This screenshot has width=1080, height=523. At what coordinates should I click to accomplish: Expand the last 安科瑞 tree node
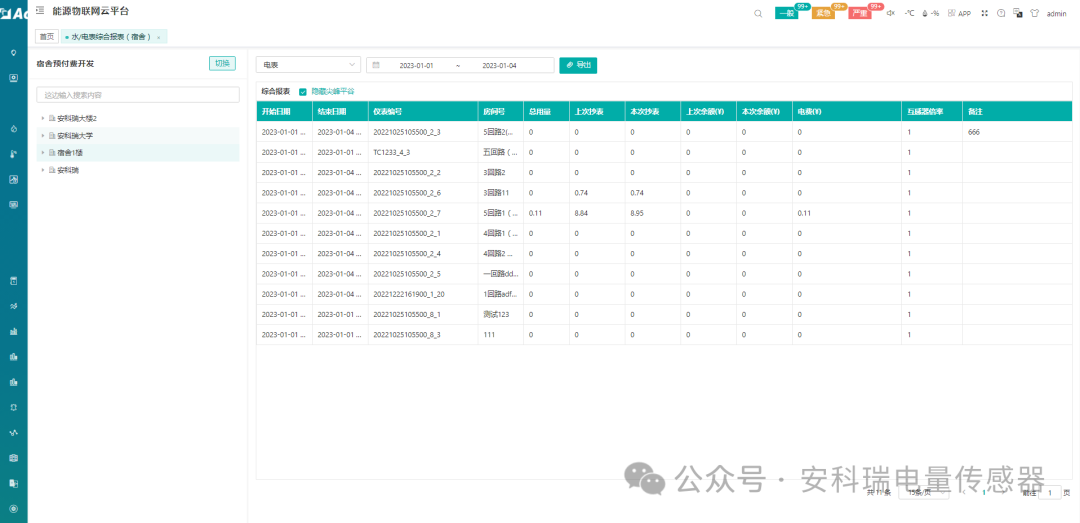pos(43,170)
